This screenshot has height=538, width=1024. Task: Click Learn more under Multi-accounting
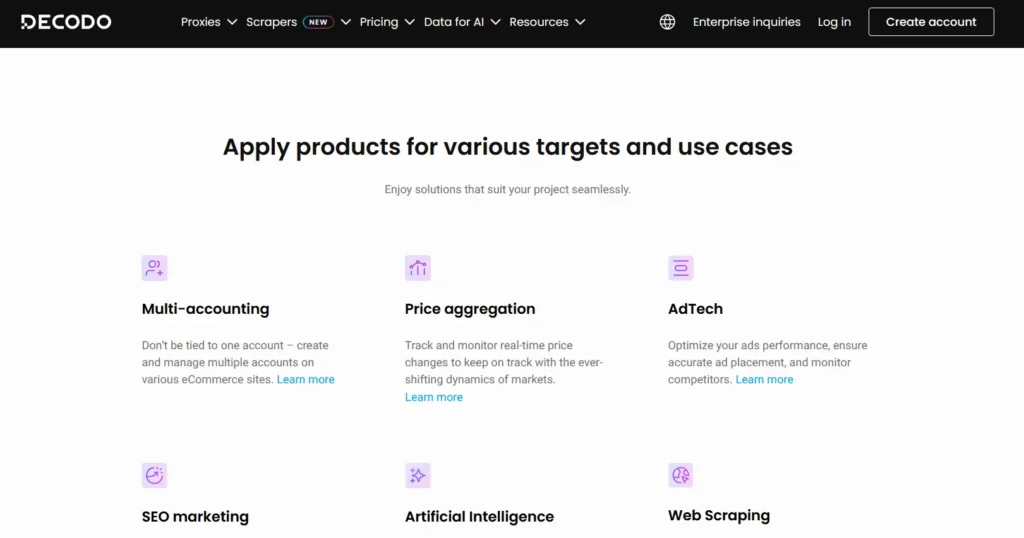(x=306, y=380)
